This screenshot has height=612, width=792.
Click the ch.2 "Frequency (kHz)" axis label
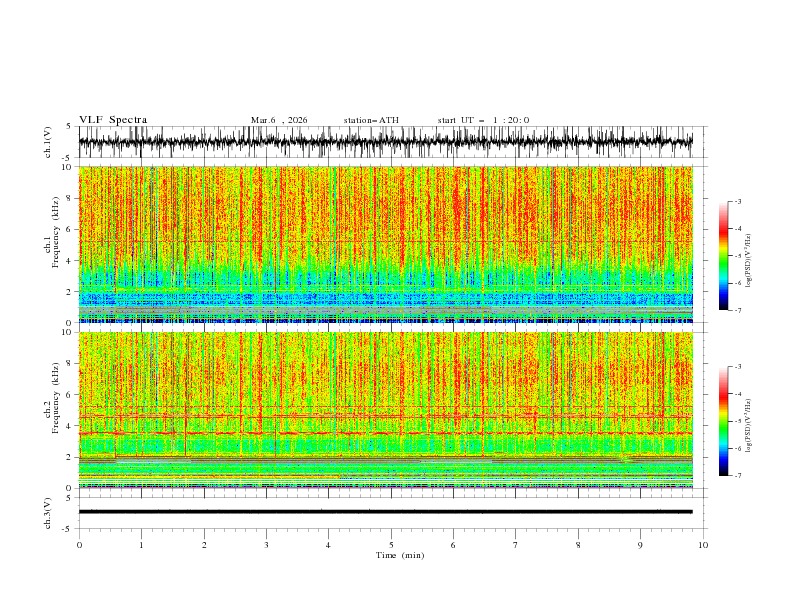56,398
